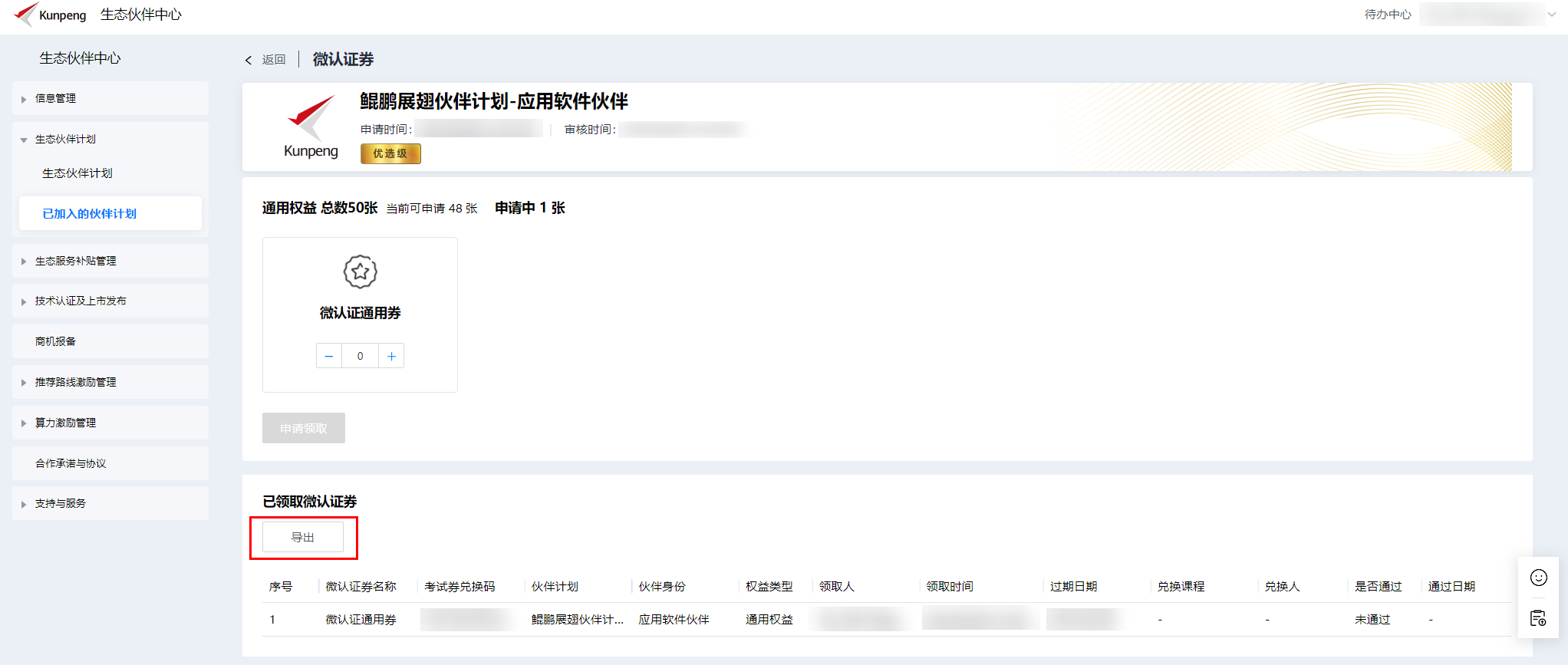Click the 微认证通用券 star badge icon
This screenshot has height=665, width=1568.
360,272
